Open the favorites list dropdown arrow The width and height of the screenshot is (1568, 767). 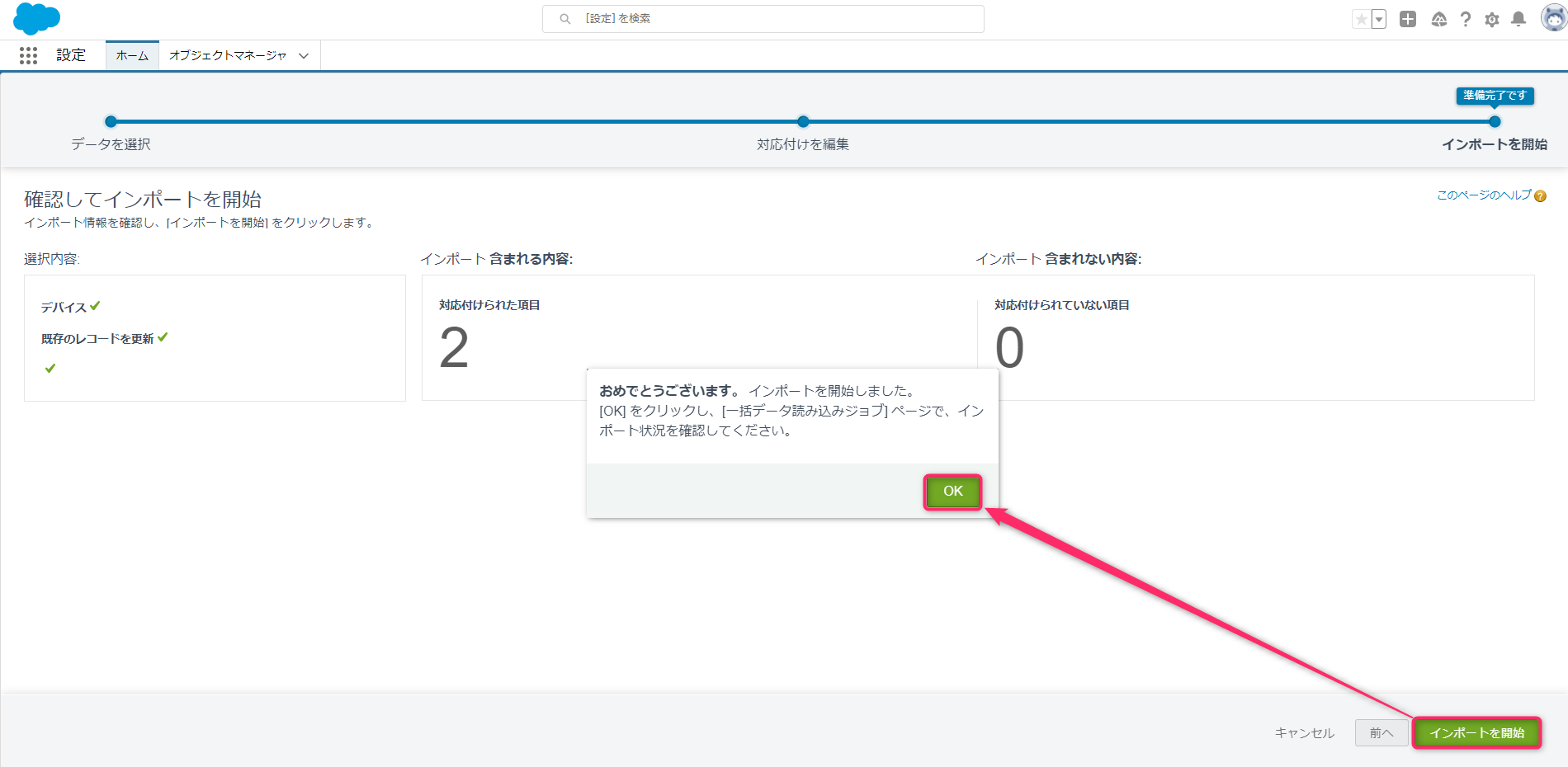tap(1379, 19)
